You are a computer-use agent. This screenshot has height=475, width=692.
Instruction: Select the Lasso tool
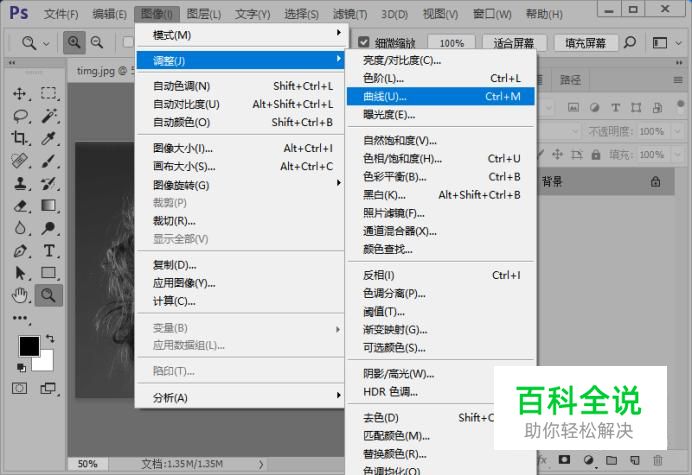20,116
